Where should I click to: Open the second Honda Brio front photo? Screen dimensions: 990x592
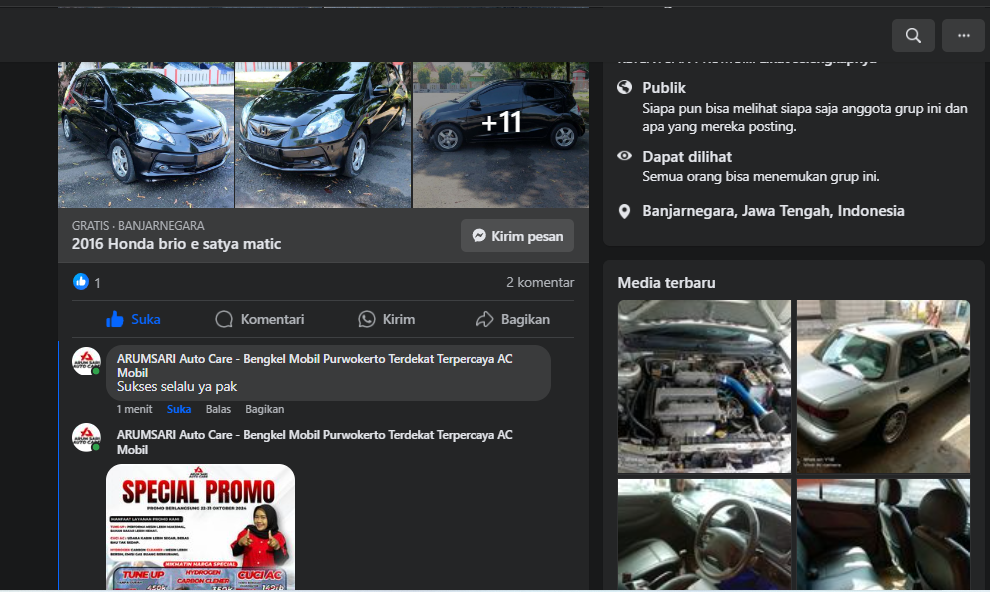click(x=323, y=134)
